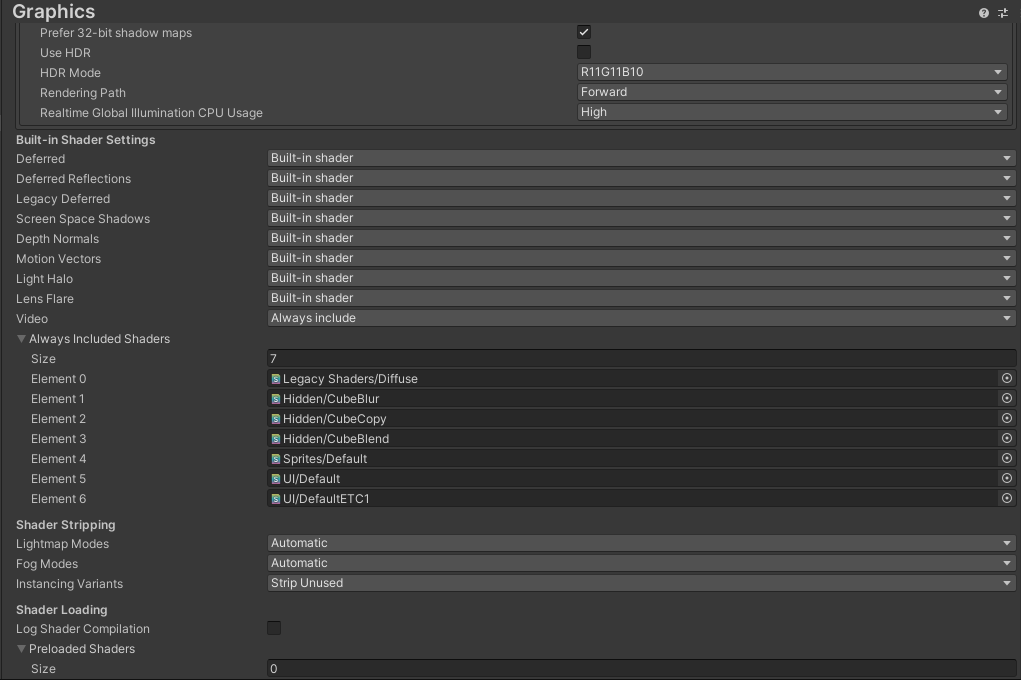
Task: Click the shader icon beside Hidden/CubeBlur
Action: point(277,398)
